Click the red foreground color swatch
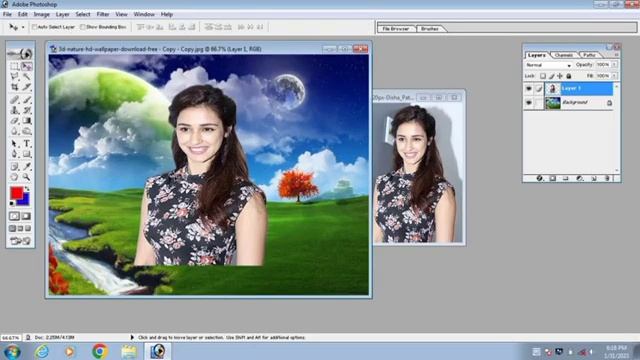Viewport: 640px width, 360px height. (x=17, y=193)
